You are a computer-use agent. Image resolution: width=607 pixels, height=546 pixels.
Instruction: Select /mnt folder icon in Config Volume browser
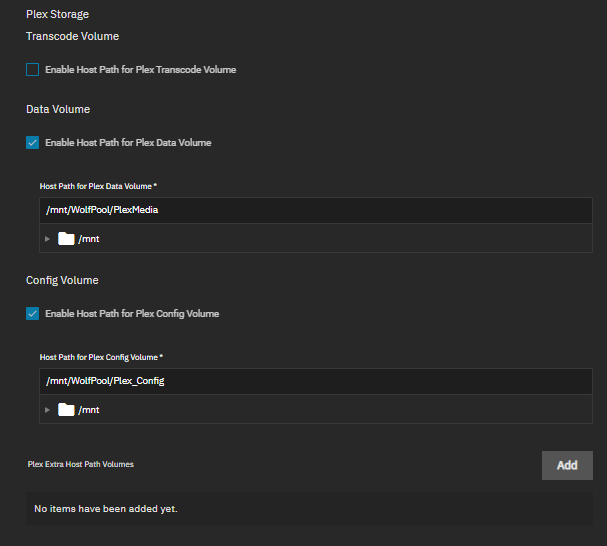(66, 410)
